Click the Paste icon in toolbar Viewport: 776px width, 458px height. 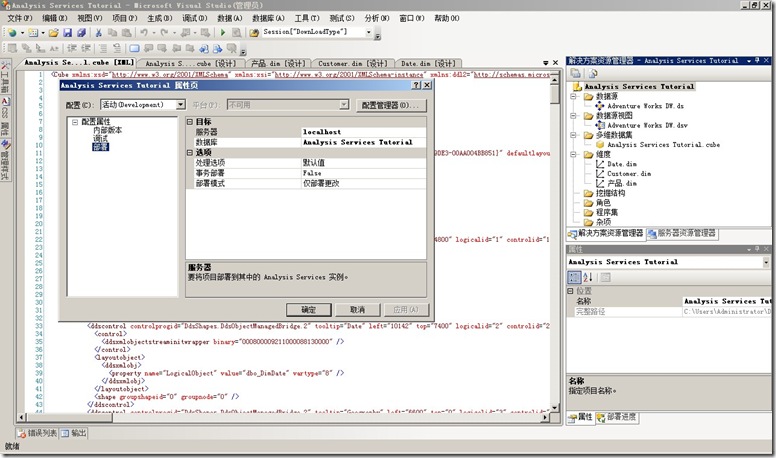[x=127, y=33]
